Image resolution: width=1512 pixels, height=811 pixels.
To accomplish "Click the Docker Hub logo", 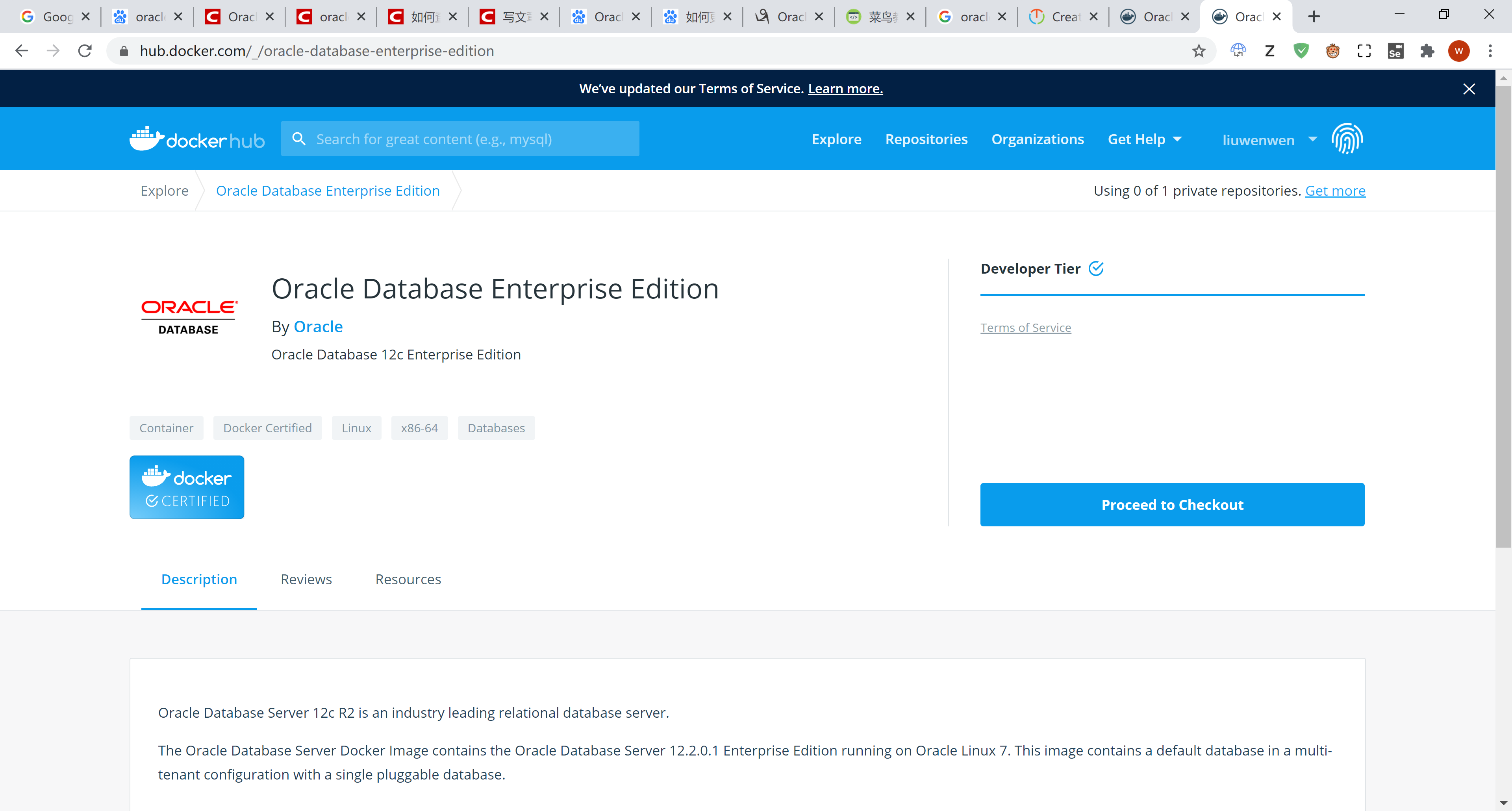I will pos(196,139).
